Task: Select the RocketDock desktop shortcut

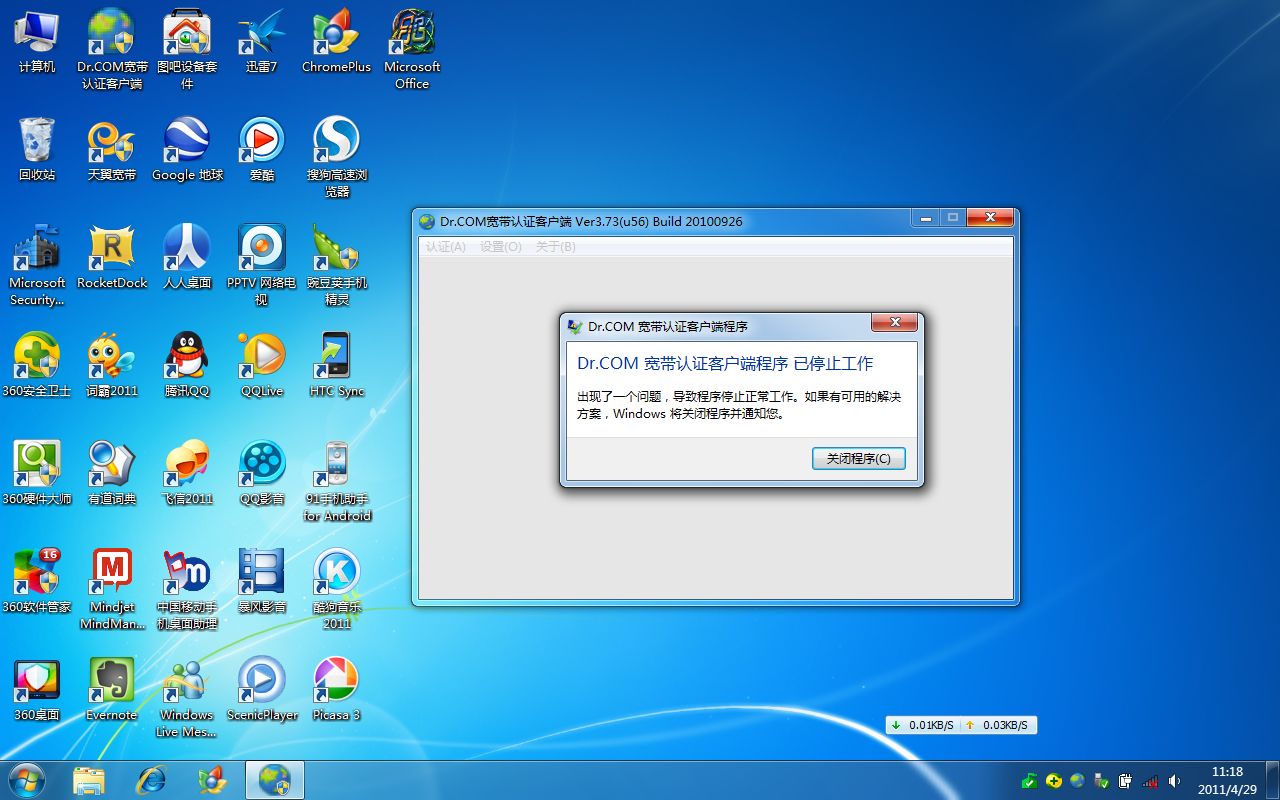Action: point(112,258)
